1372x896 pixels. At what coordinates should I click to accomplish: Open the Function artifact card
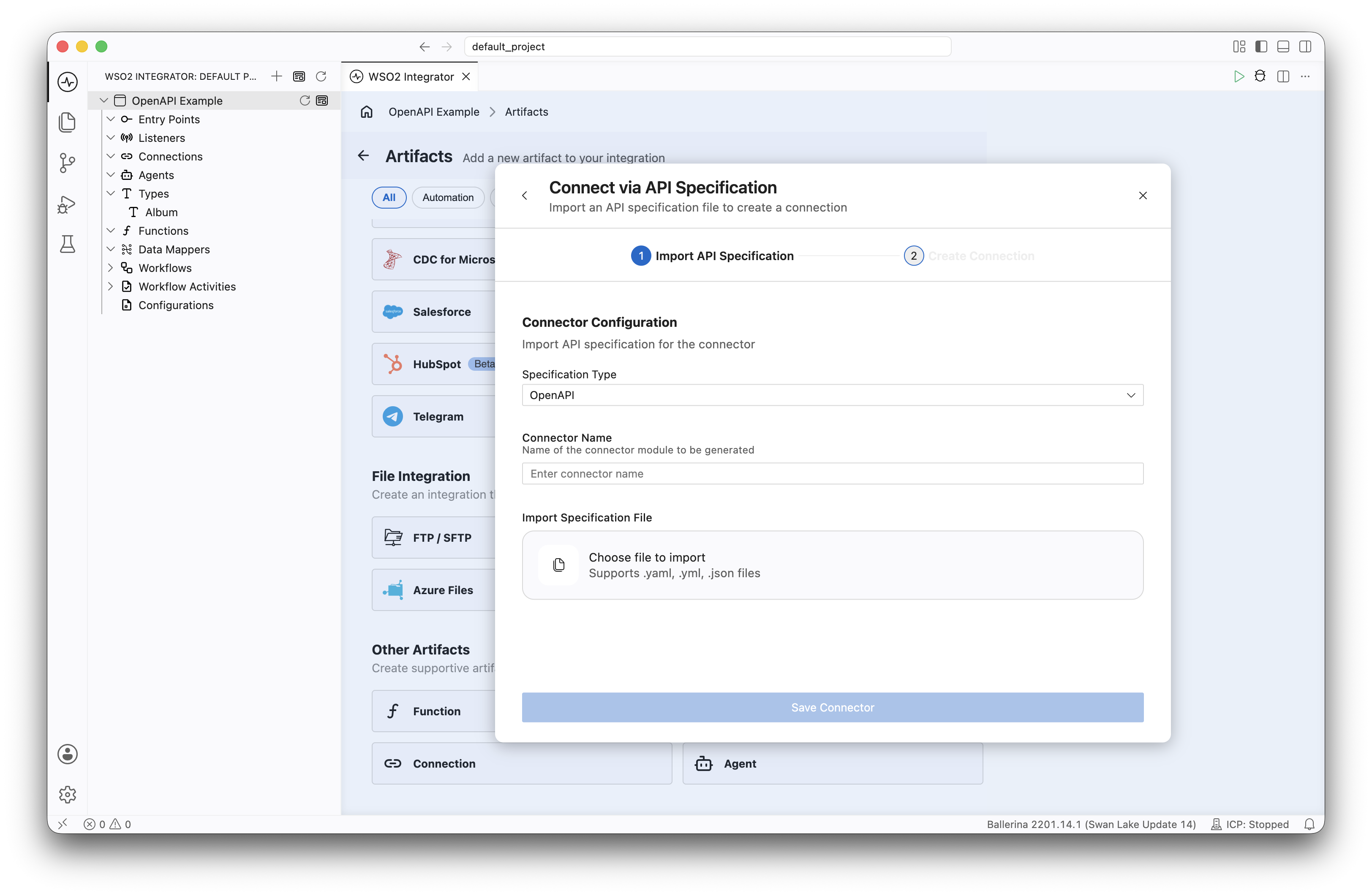point(433,711)
